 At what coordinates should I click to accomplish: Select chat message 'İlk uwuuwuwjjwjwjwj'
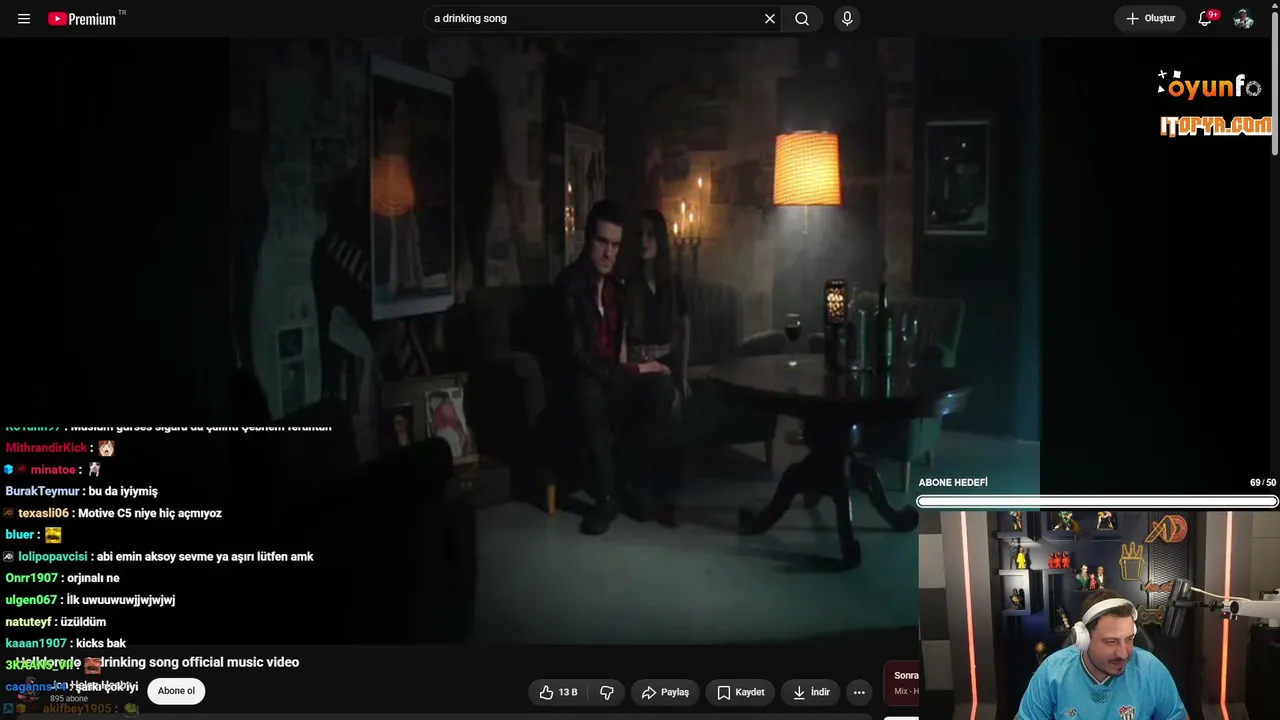[x=121, y=600]
